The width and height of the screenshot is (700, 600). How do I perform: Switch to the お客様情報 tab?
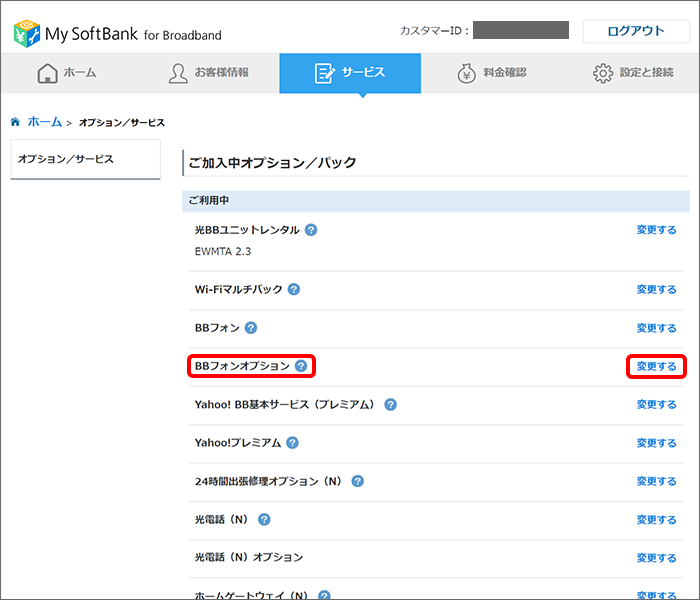[x=209, y=73]
